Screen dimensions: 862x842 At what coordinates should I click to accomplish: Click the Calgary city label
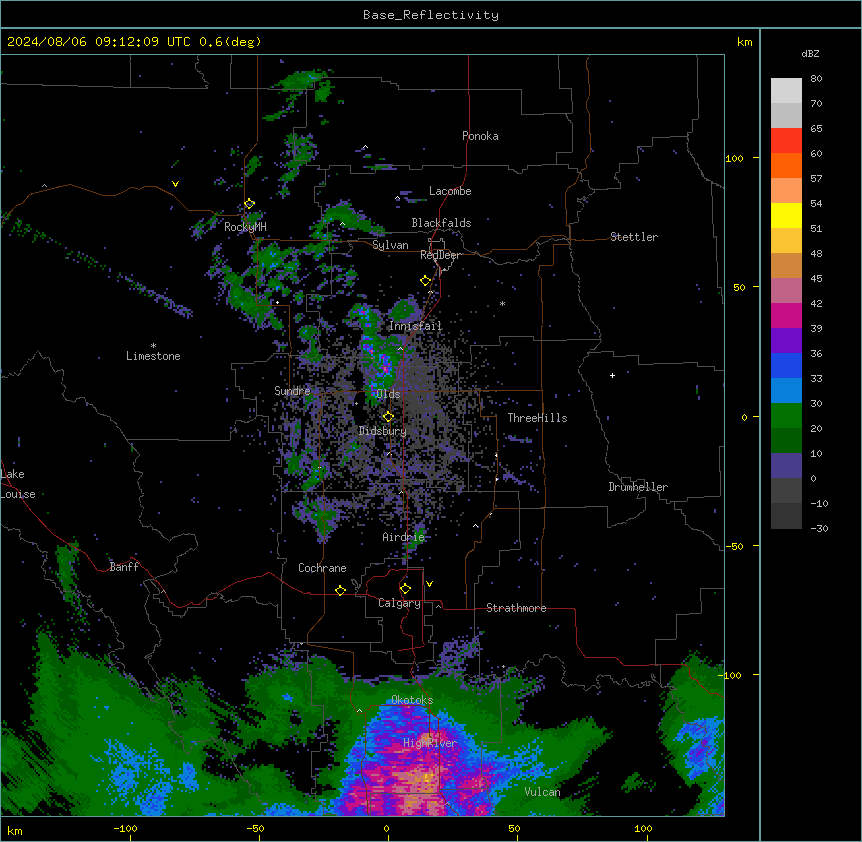[399, 603]
